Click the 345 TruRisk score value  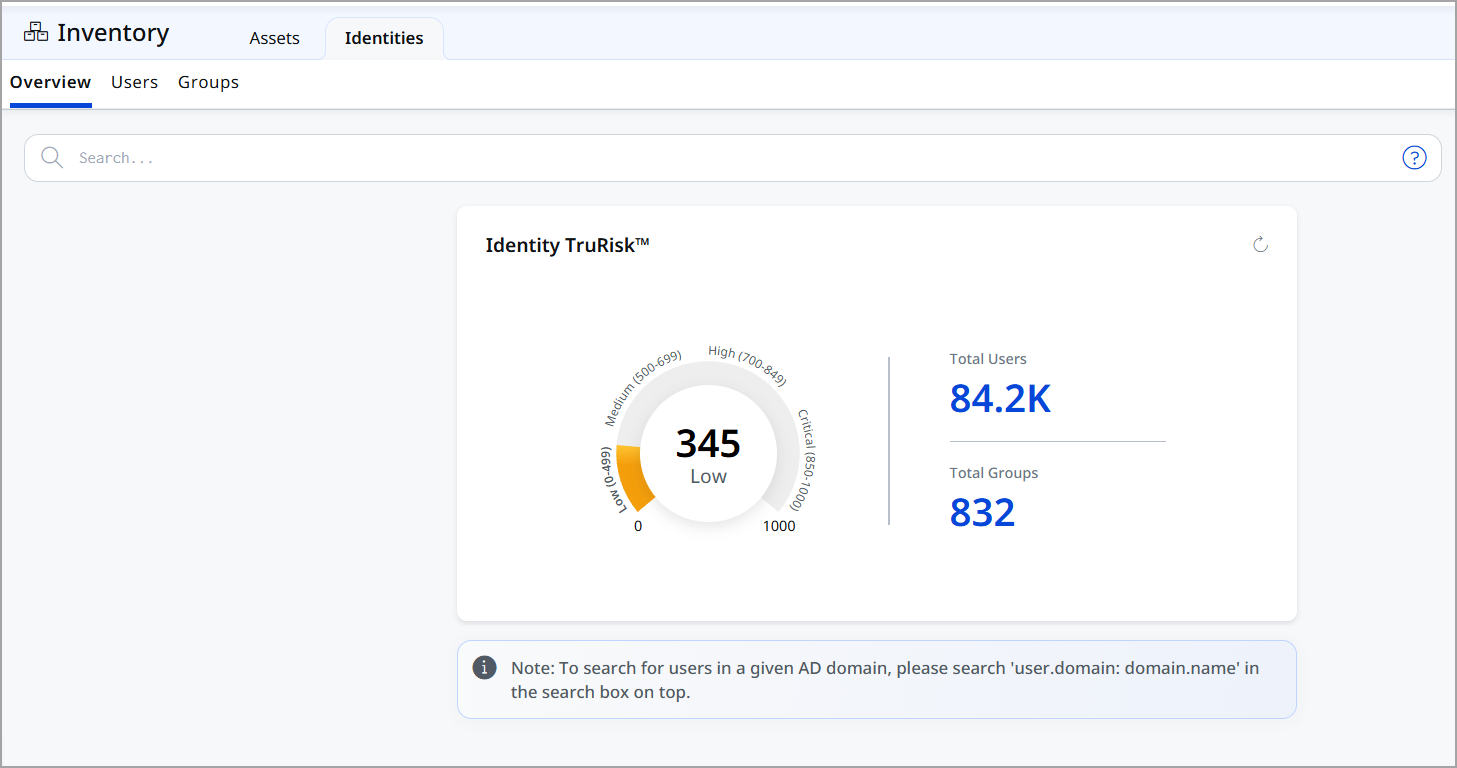(x=708, y=443)
